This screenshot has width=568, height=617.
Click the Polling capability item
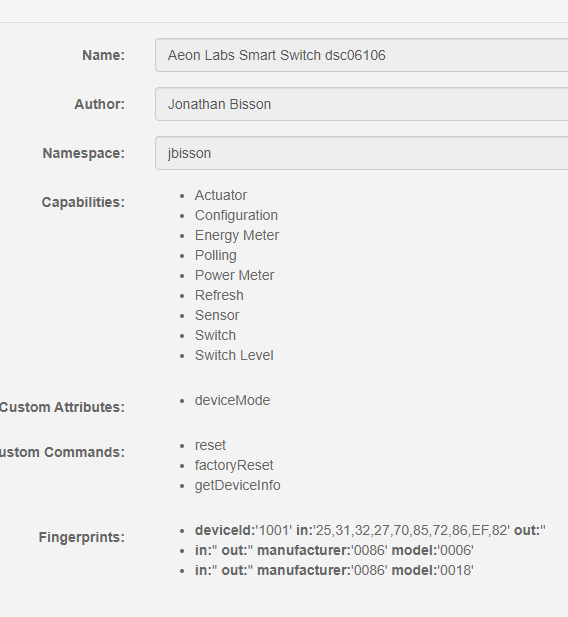point(216,255)
